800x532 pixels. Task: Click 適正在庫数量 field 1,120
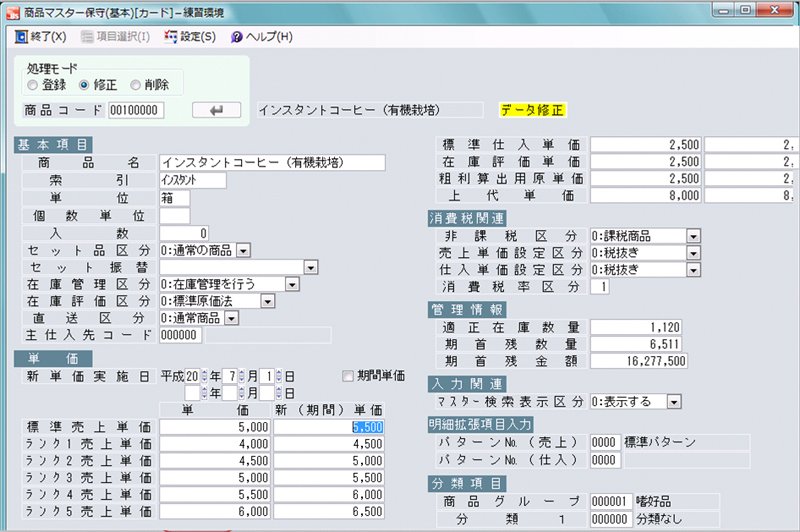[x=636, y=327]
